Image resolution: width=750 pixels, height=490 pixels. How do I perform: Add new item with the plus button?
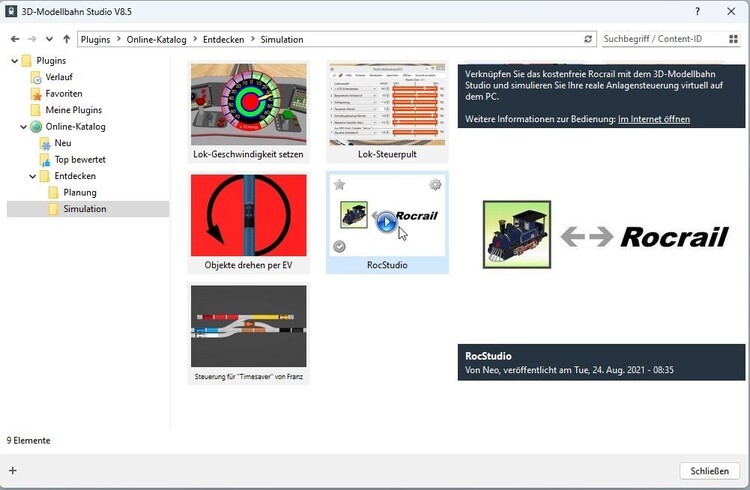[13, 470]
